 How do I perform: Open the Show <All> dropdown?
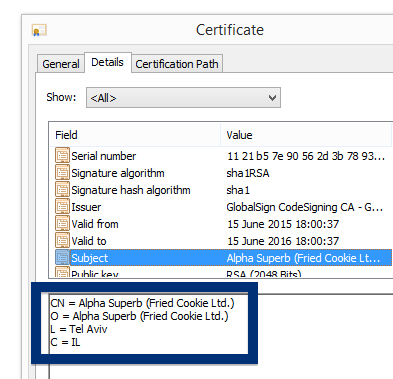coord(183,98)
